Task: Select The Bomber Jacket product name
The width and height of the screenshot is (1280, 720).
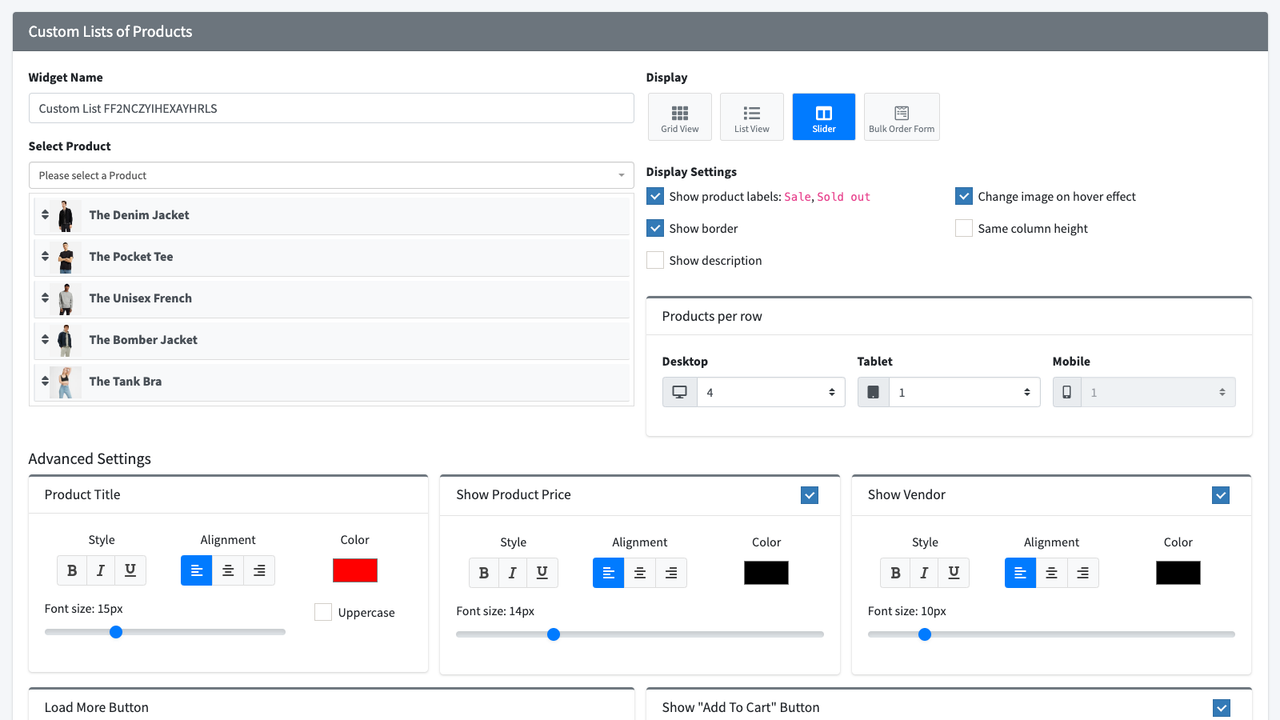Action: click(143, 340)
